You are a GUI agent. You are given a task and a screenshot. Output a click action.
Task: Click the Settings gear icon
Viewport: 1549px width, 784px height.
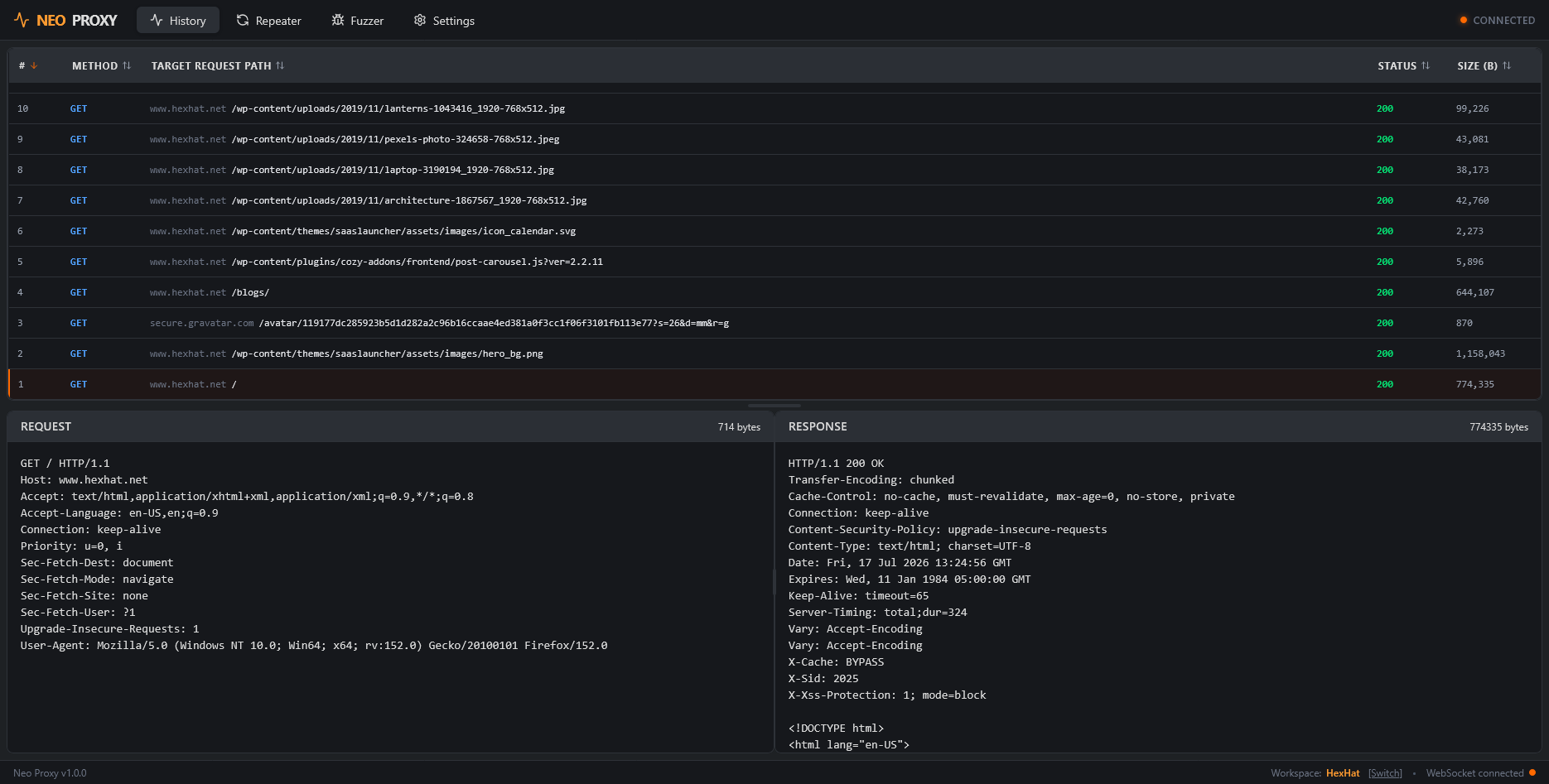click(x=420, y=20)
